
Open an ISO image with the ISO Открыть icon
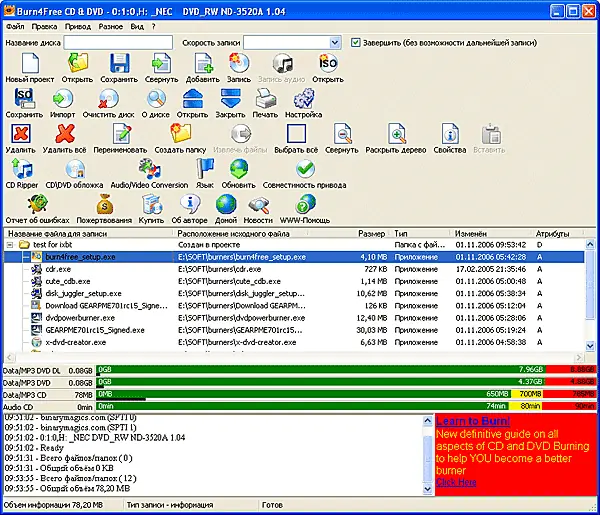(328, 63)
